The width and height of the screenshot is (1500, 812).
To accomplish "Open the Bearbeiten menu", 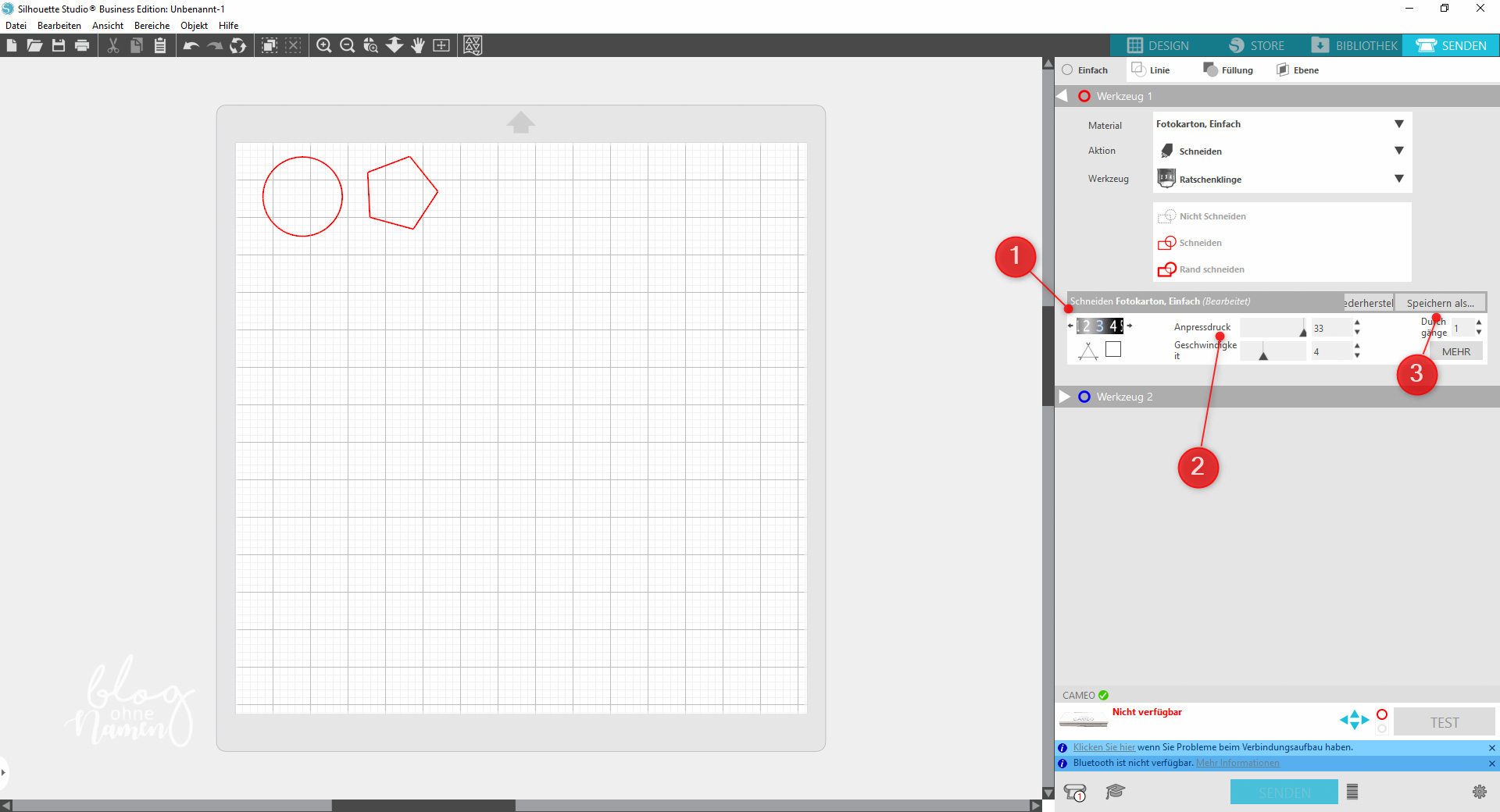I will tap(59, 26).
